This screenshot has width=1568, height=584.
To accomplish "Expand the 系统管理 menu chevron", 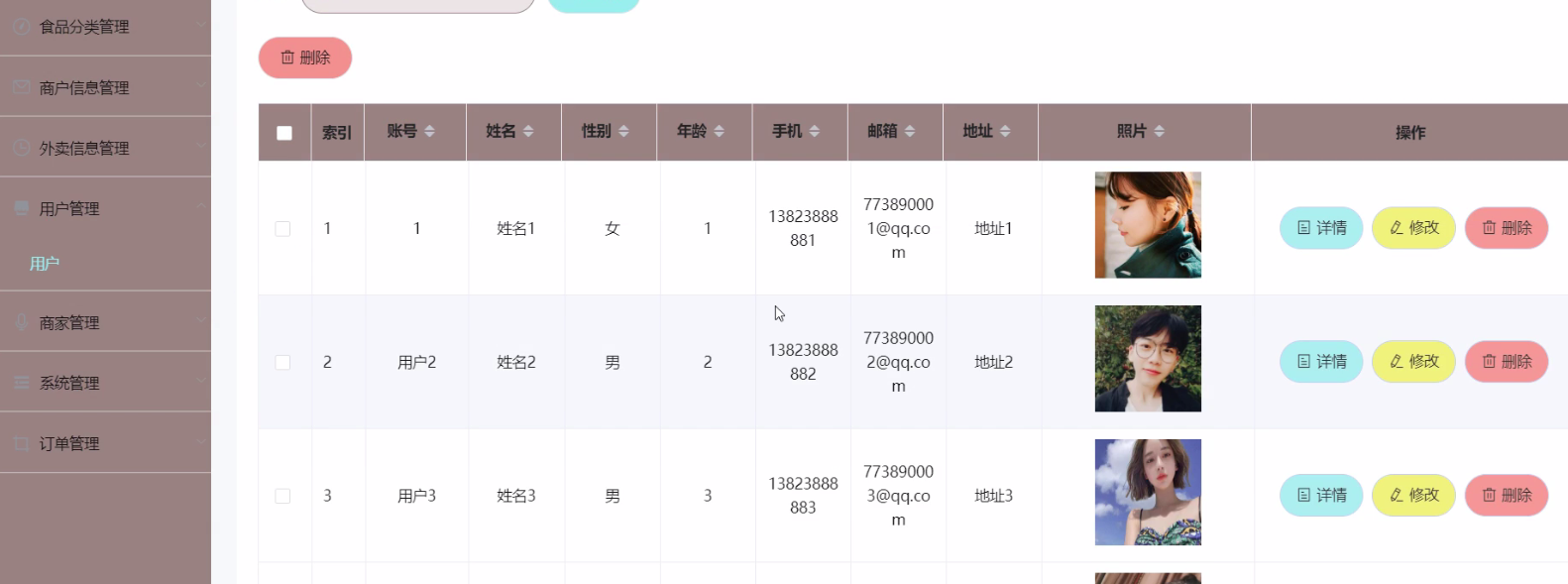I will (x=201, y=382).
